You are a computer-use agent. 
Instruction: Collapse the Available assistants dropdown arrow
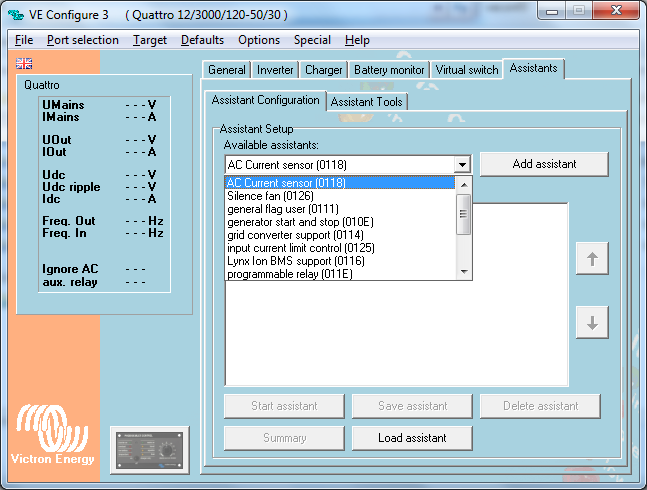(462, 165)
